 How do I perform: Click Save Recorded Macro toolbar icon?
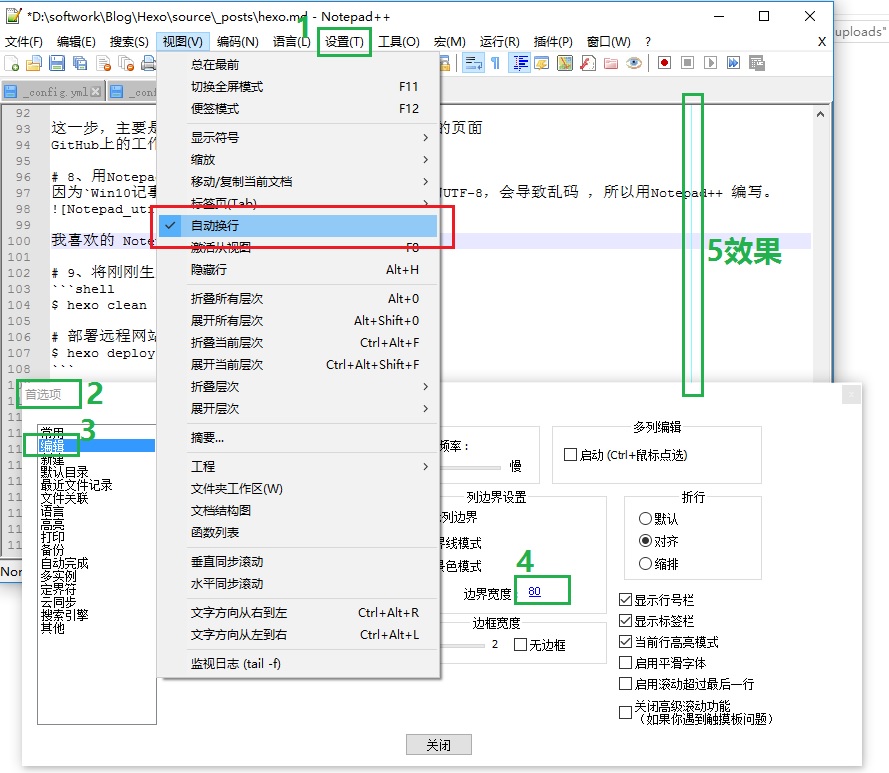(756, 62)
